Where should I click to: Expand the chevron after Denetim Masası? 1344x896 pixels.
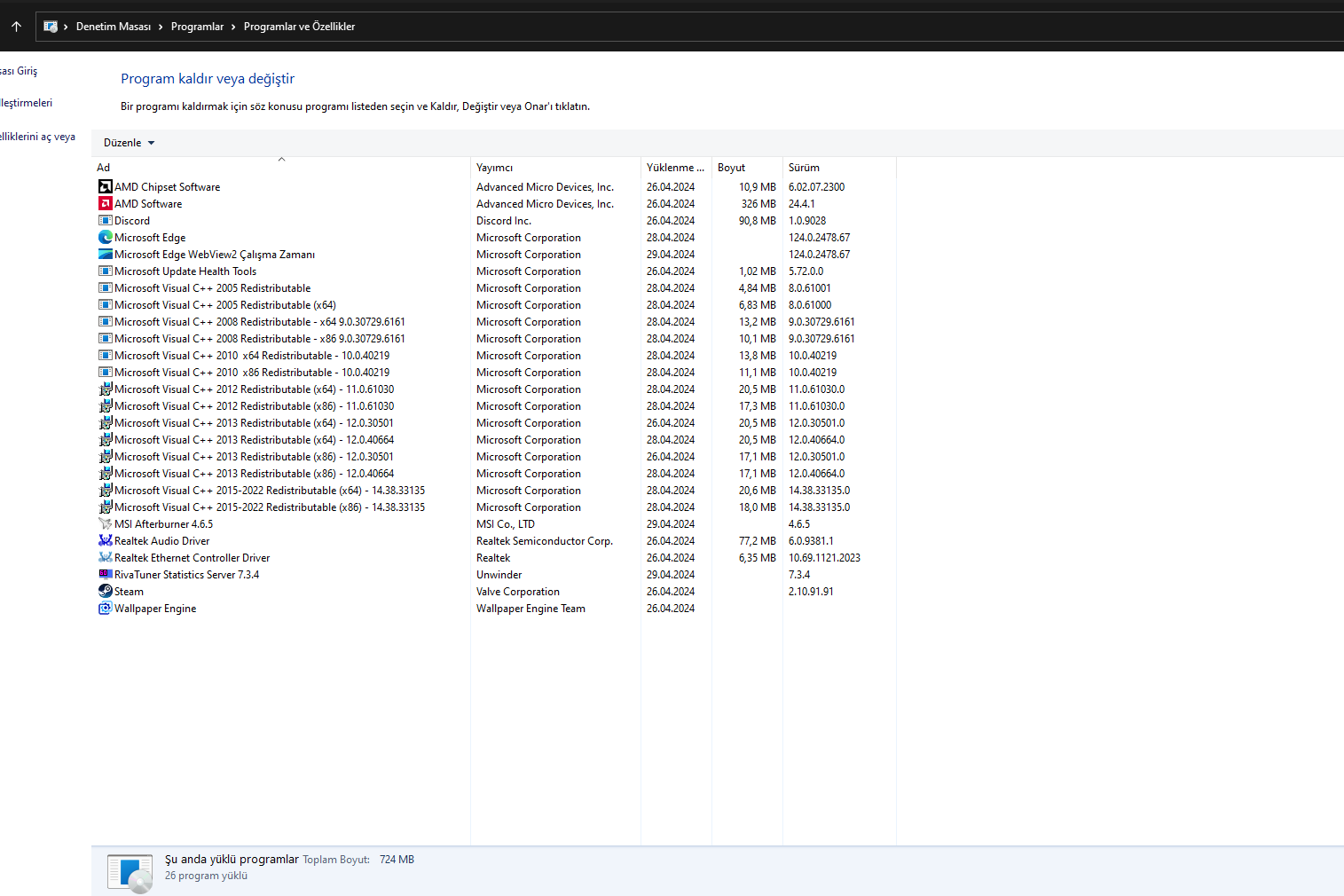pyautogui.click(x=161, y=27)
